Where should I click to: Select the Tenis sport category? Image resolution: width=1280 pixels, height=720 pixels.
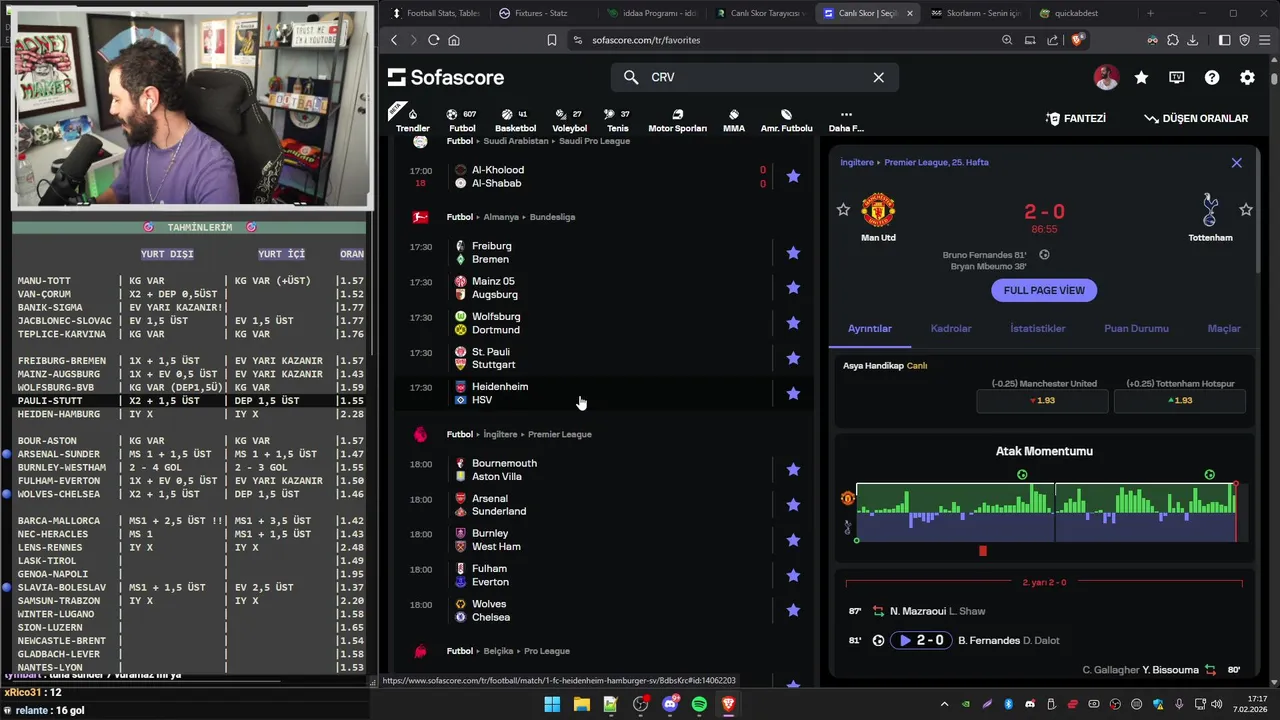[617, 120]
